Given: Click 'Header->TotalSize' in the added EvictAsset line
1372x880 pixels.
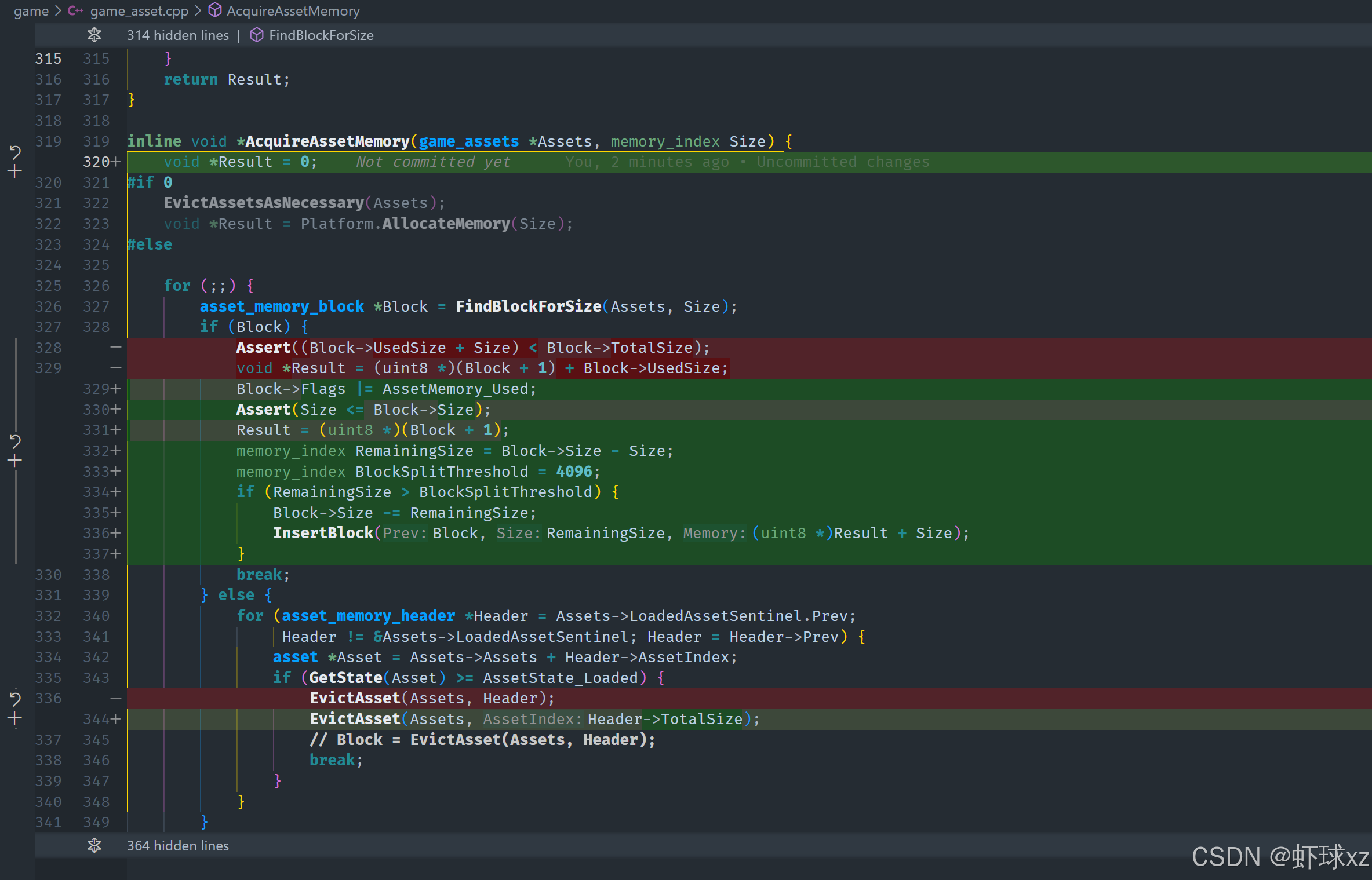Looking at the screenshot, I should (665, 720).
